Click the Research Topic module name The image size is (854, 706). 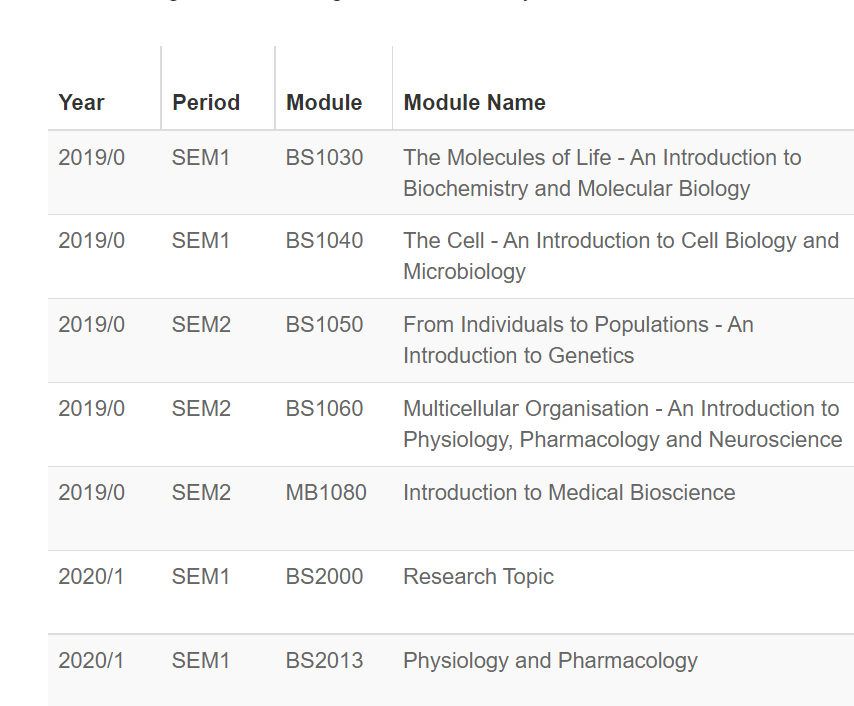[x=478, y=577]
